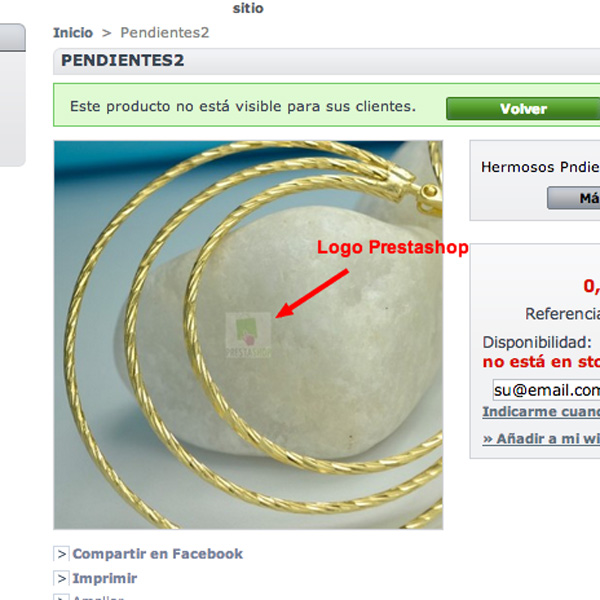Click the Pendientes2 breadcrumb text

click(165, 33)
